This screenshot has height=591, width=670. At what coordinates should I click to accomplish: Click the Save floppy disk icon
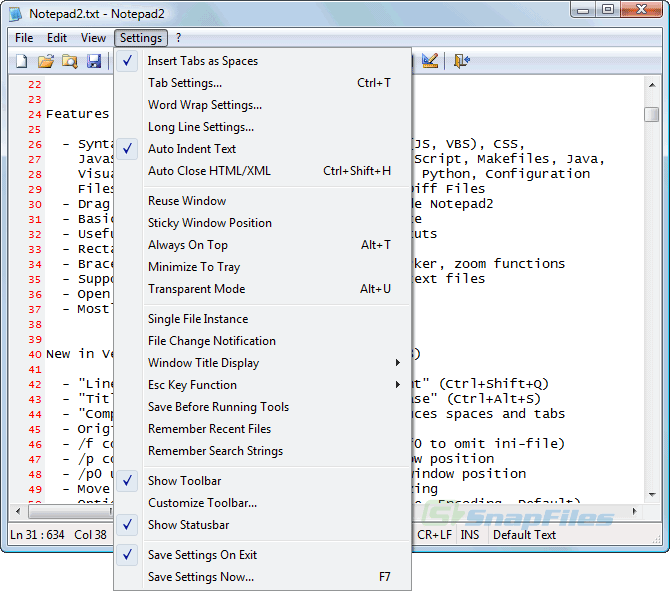click(94, 61)
